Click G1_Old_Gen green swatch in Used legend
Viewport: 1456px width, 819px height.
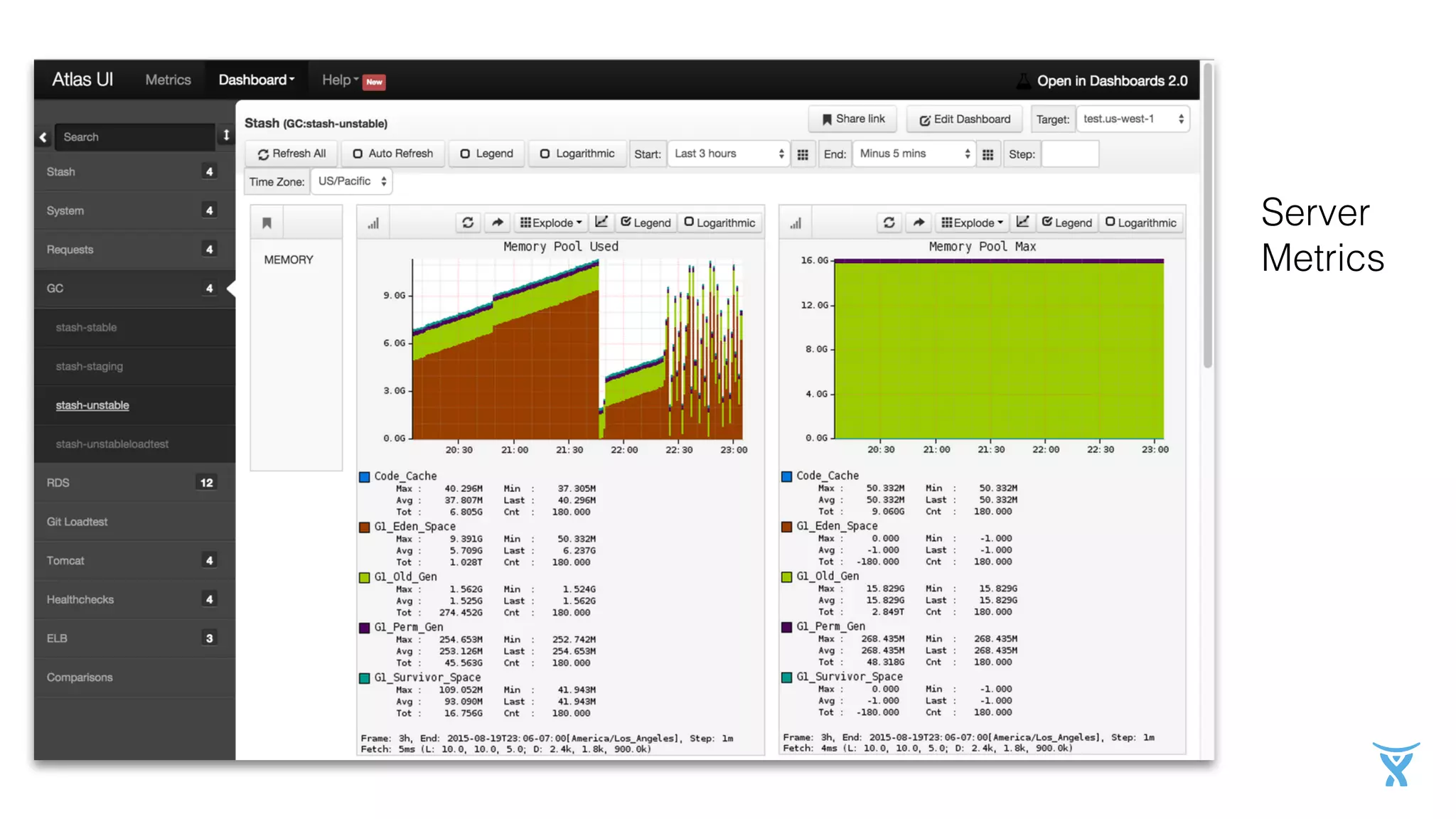point(365,578)
